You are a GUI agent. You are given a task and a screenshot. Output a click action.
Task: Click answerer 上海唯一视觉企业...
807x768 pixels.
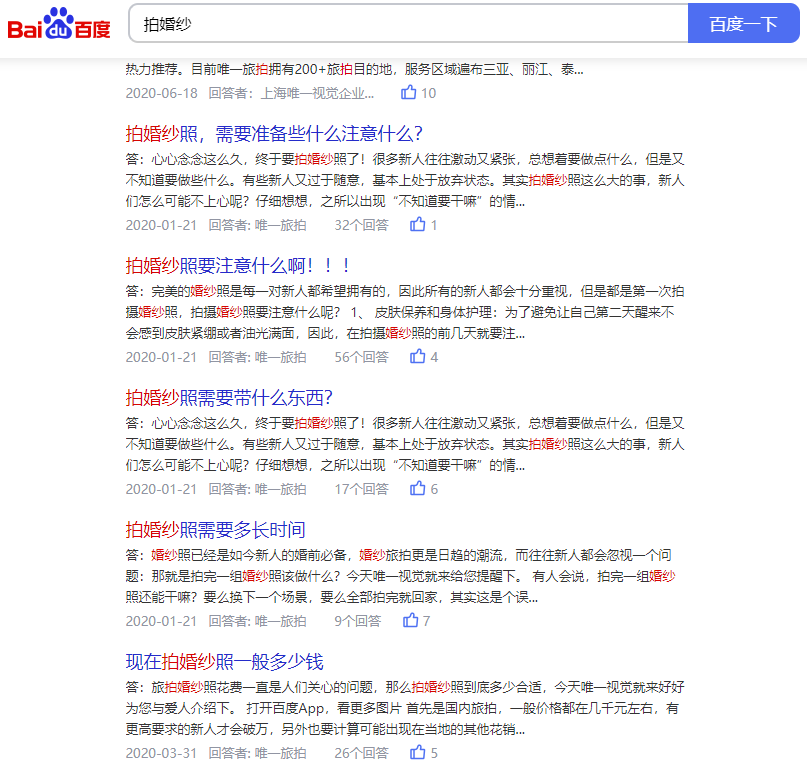(x=317, y=93)
